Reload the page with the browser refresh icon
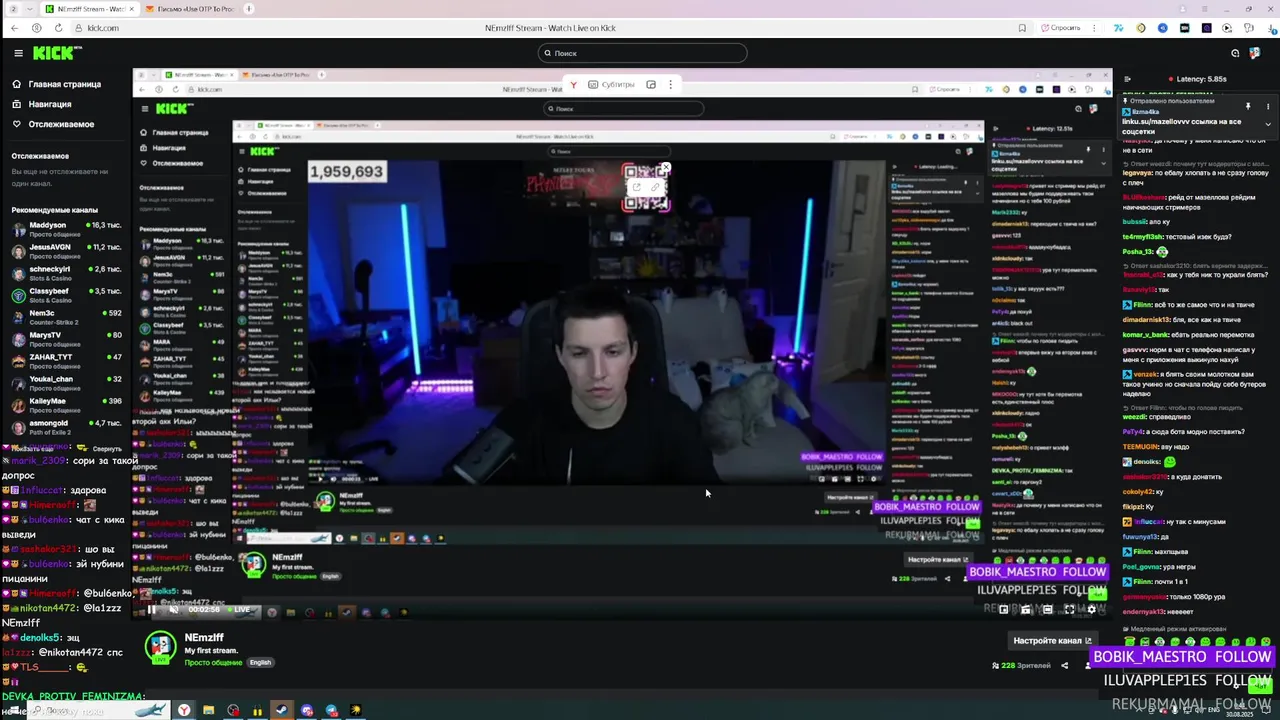The height and width of the screenshot is (720, 1280). (58, 28)
